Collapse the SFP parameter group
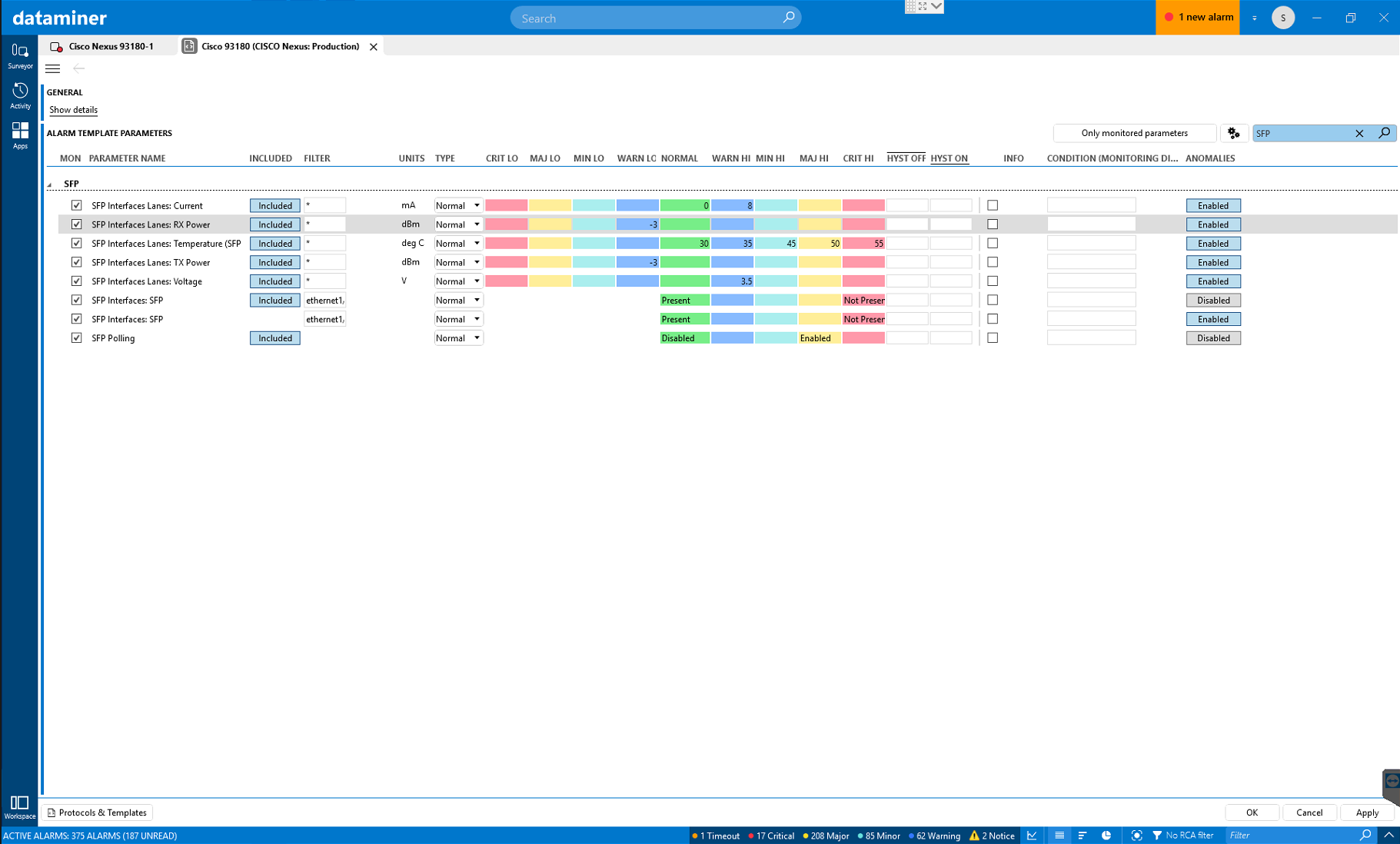 coord(50,184)
